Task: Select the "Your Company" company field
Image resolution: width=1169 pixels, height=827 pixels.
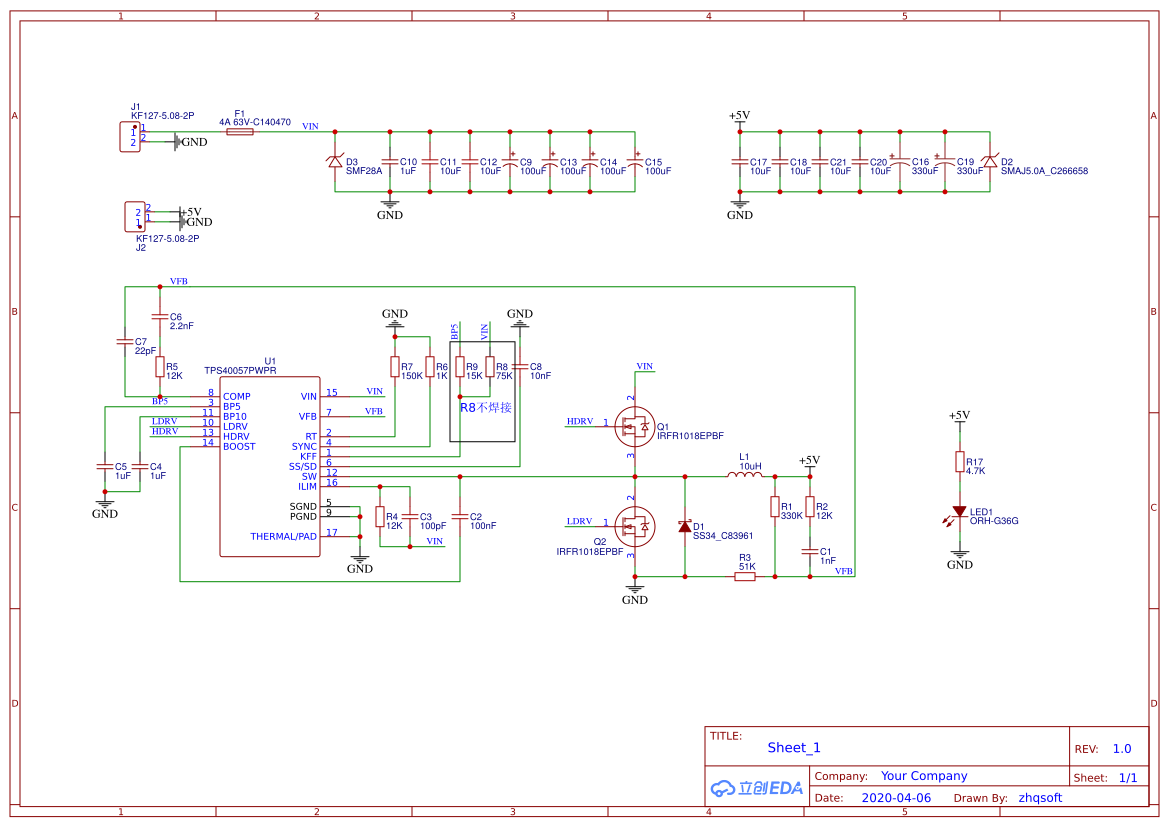Action: pos(924,776)
